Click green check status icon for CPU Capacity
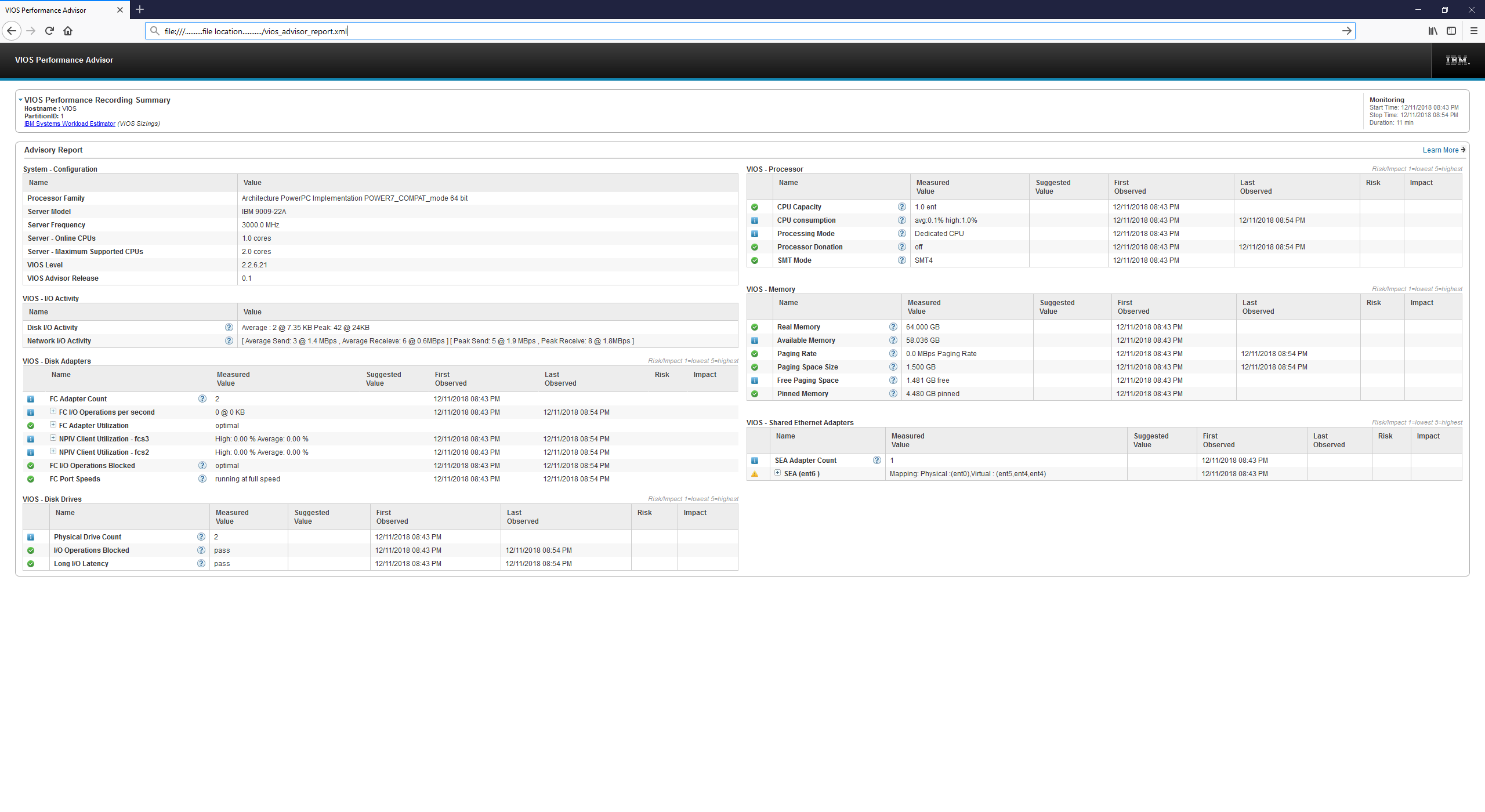 (755, 207)
